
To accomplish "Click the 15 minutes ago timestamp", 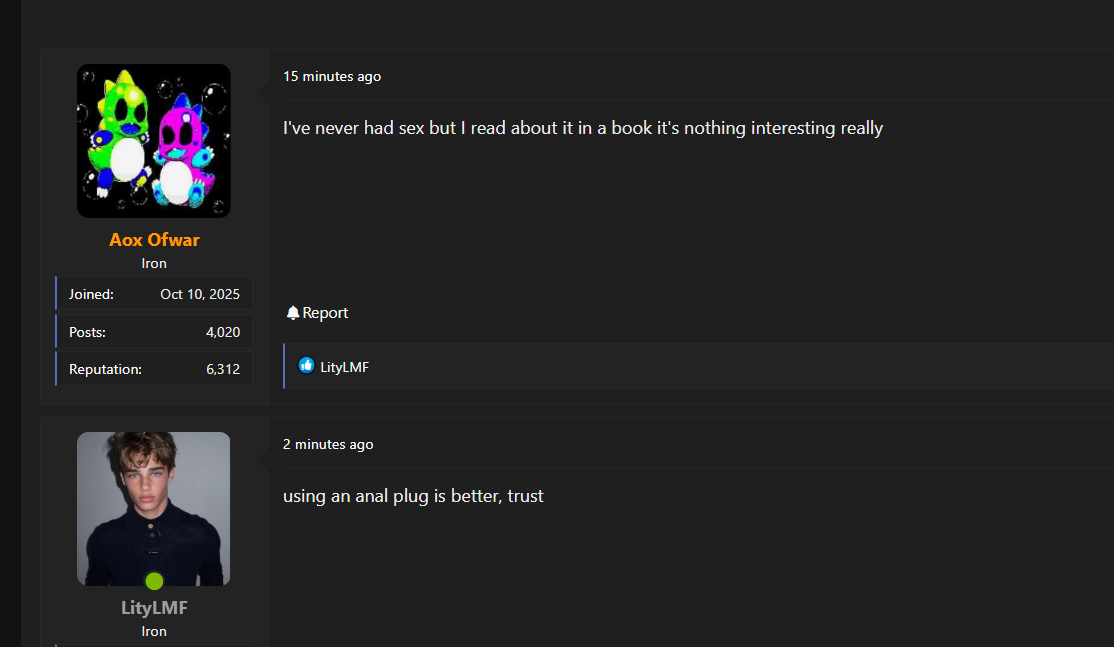I will [332, 76].
